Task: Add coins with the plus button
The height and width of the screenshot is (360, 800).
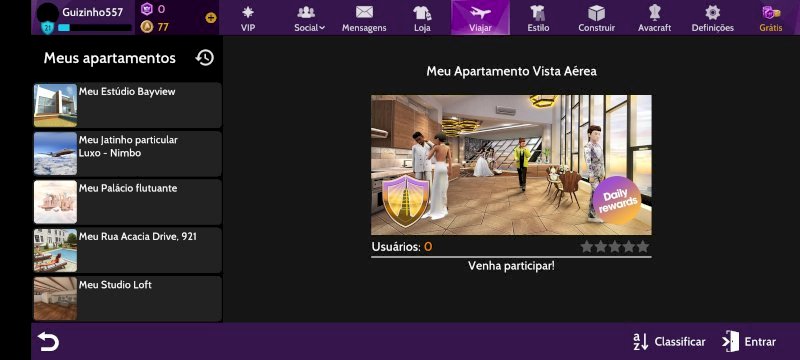Action: click(211, 18)
